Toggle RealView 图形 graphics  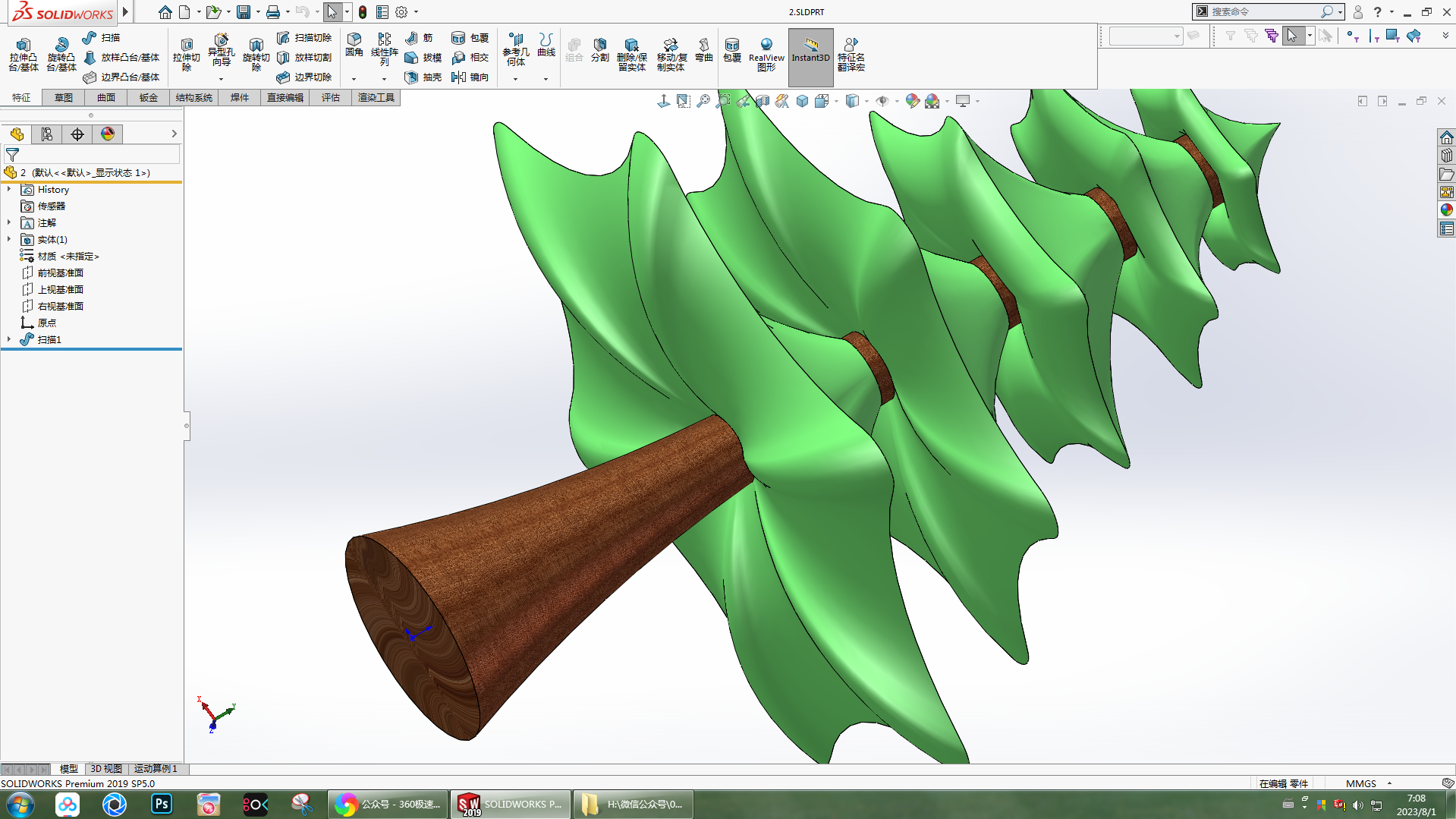(766, 54)
